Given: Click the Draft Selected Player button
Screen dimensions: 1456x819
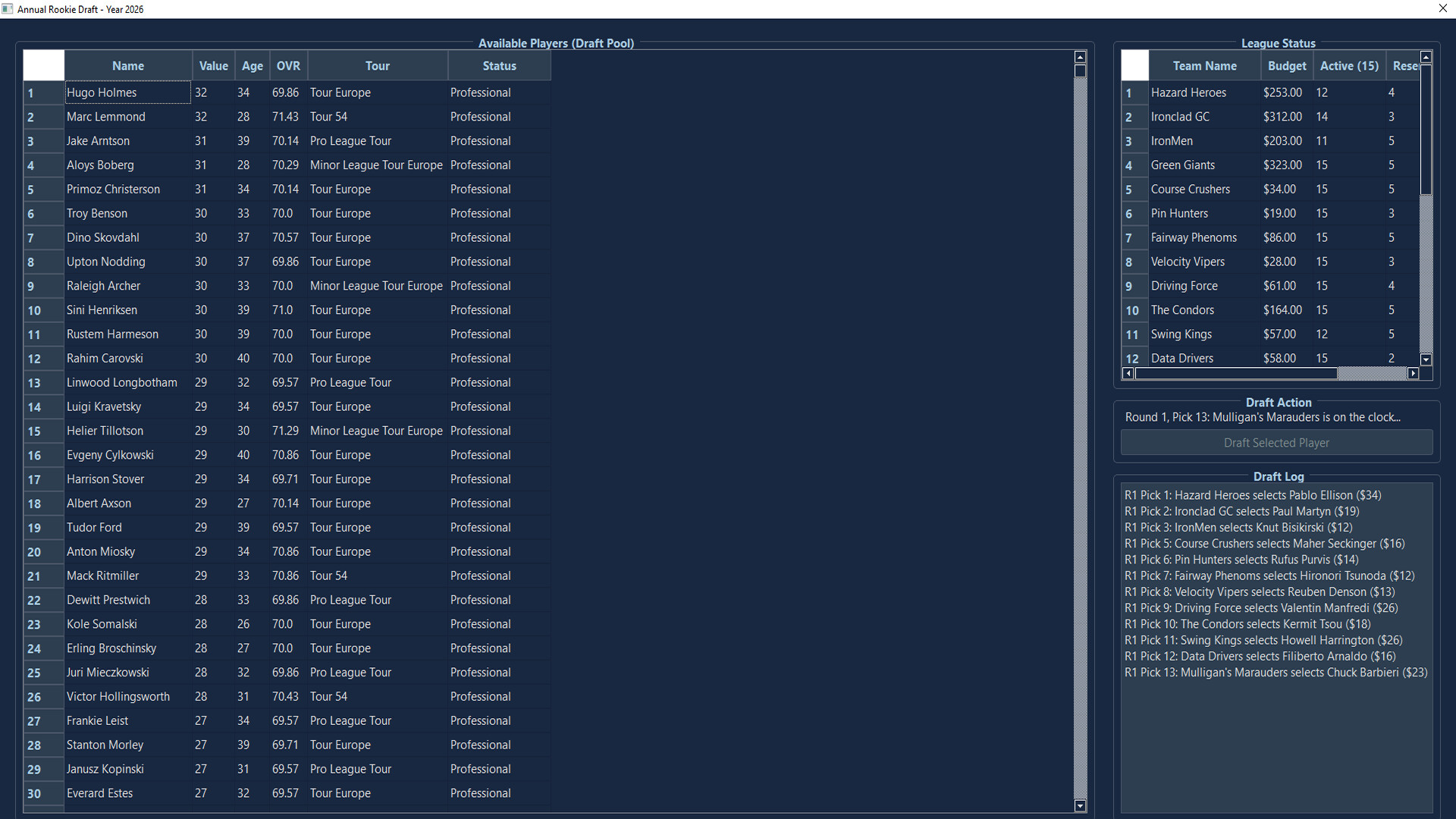Looking at the screenshot, I should pos(1276,442).
